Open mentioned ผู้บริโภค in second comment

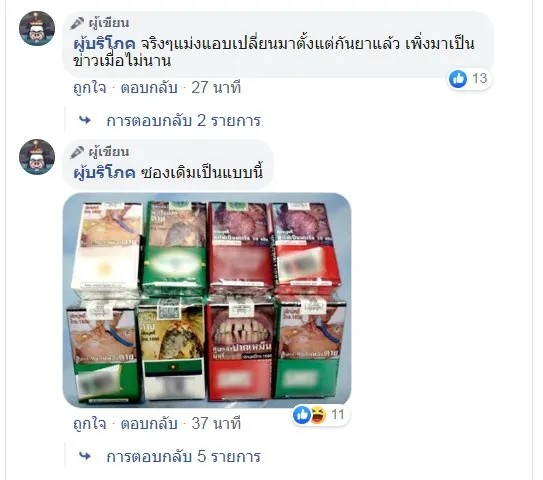tap(104, 172)
